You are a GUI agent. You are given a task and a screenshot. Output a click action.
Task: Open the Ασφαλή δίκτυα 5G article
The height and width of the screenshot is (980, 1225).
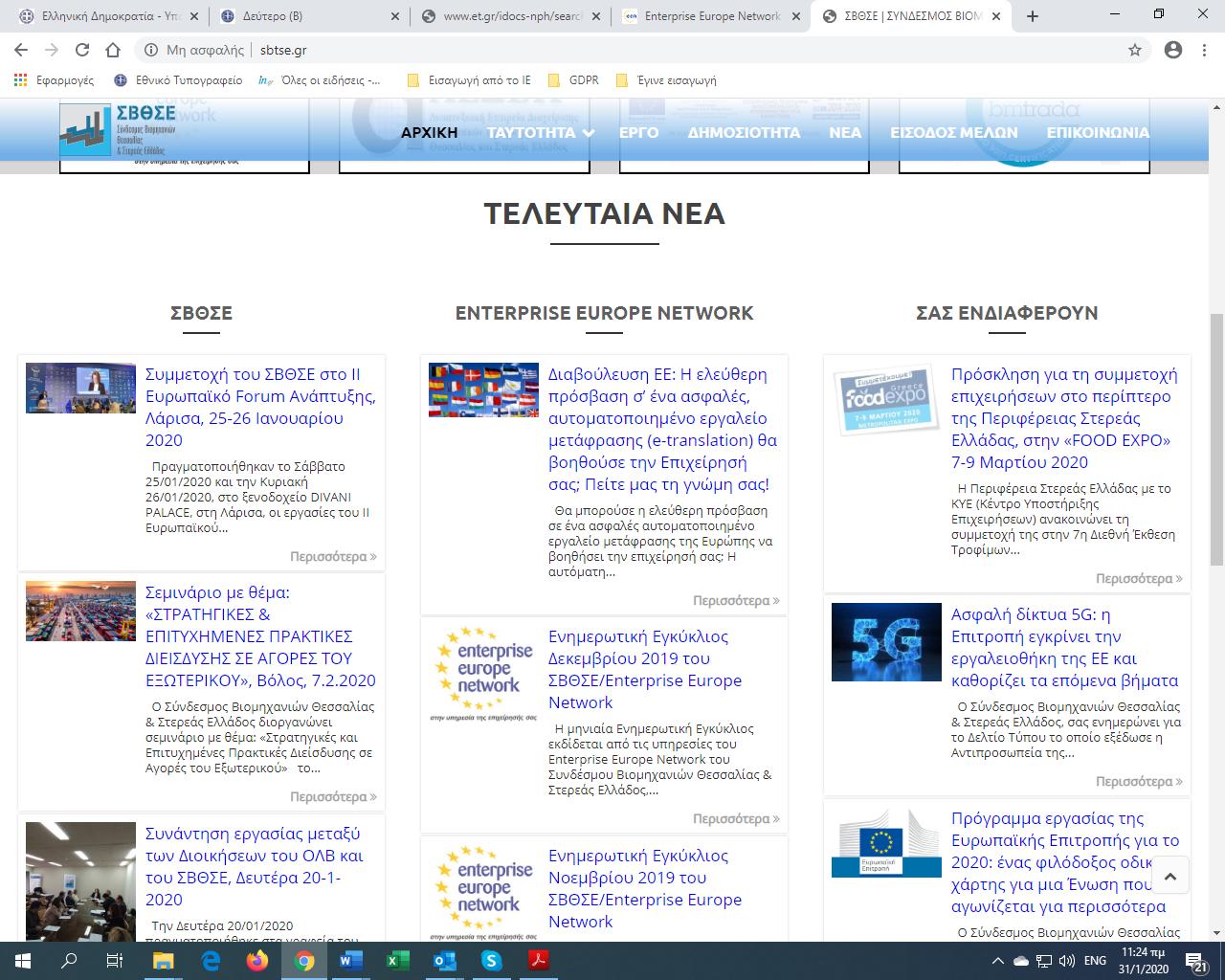(x=1064, y=647)
